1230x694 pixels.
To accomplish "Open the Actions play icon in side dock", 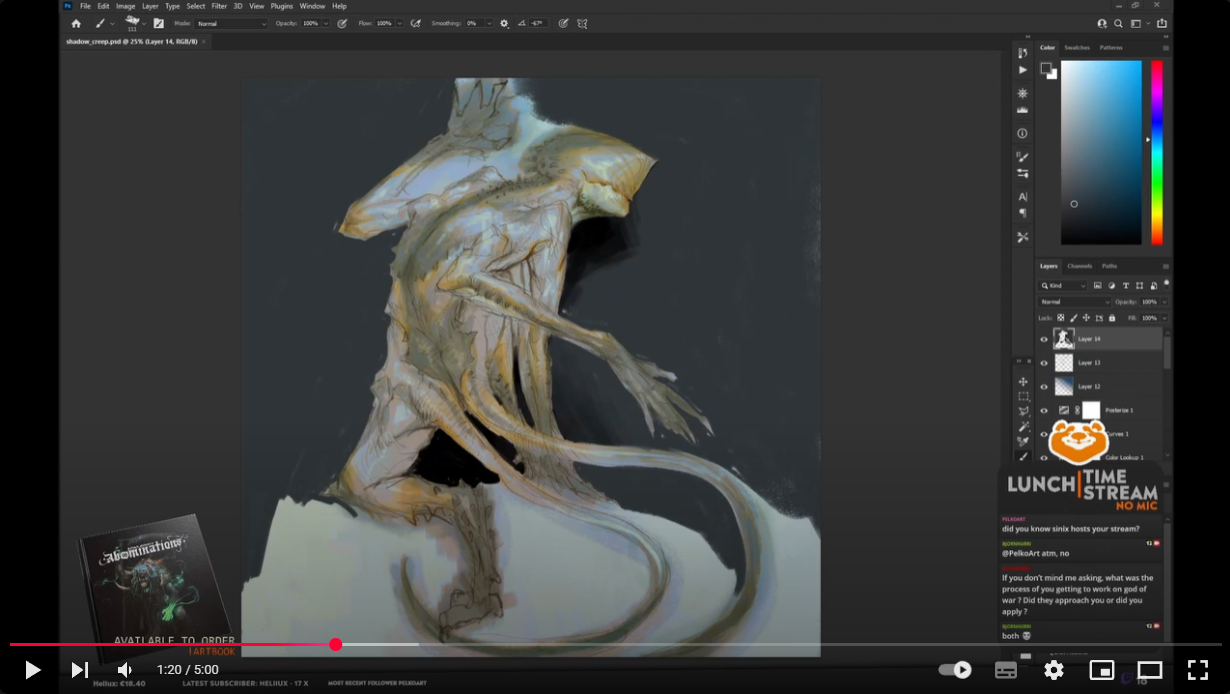I will click(x=1022, y=70).
